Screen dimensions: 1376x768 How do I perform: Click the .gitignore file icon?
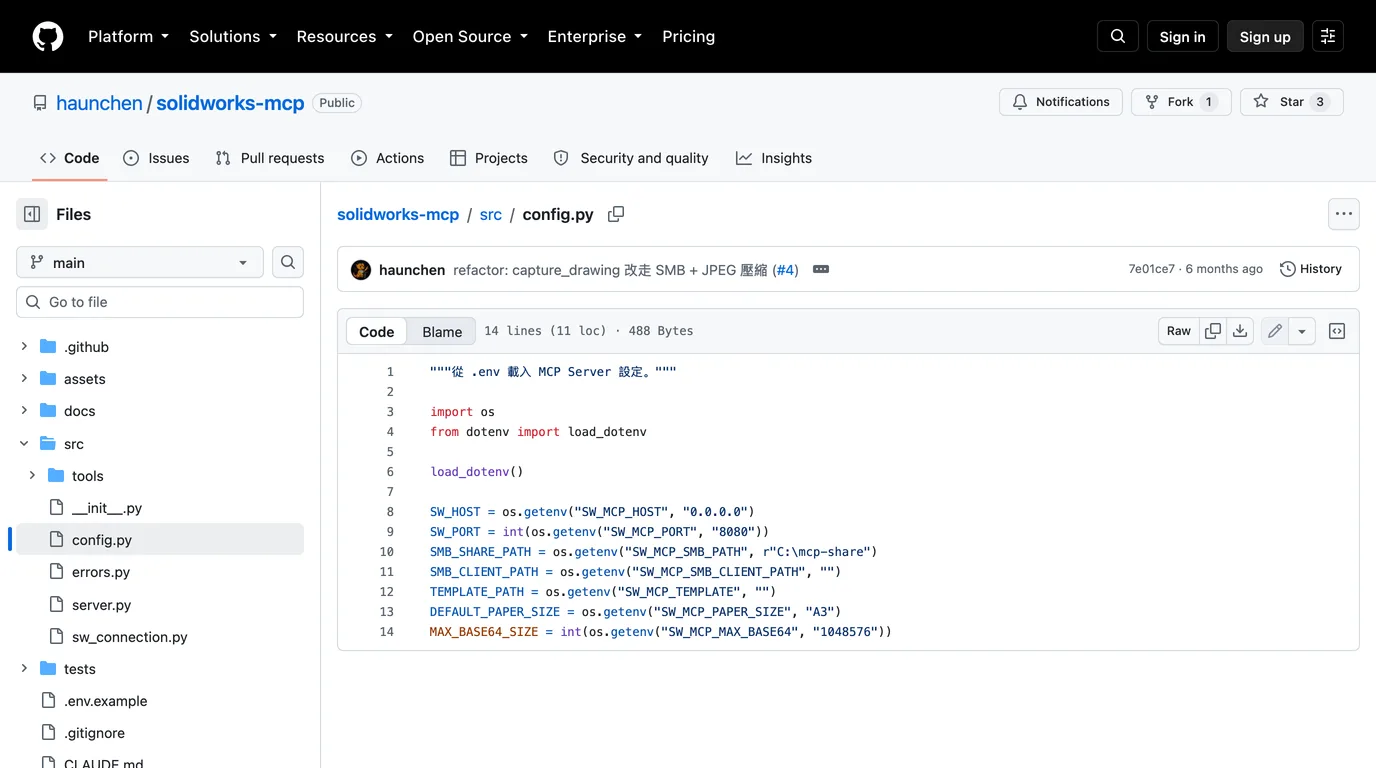[48, 733]
